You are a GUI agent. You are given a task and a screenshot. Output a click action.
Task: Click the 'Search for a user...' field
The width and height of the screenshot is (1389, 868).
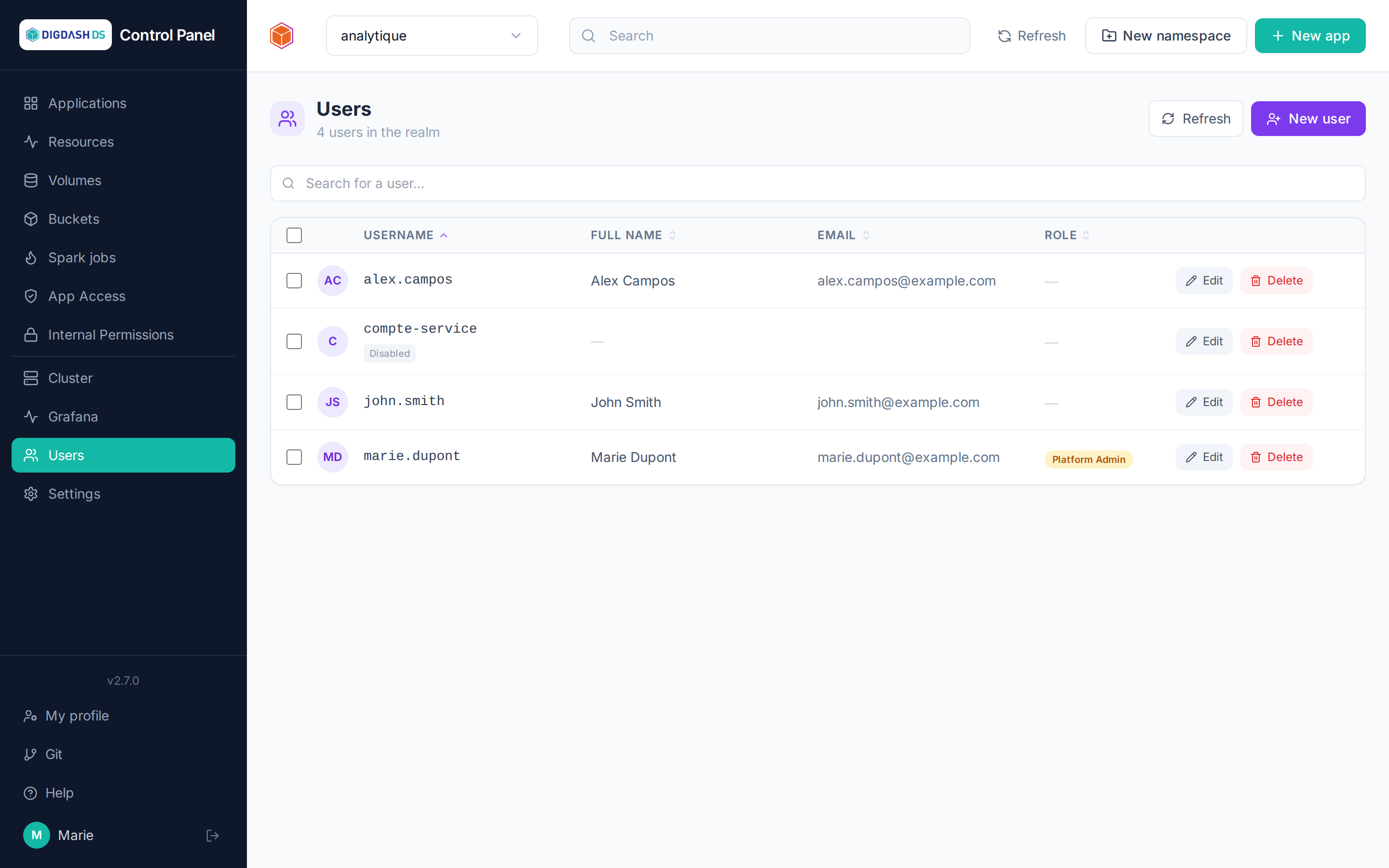pyautogui.click(x=817, y=183)
